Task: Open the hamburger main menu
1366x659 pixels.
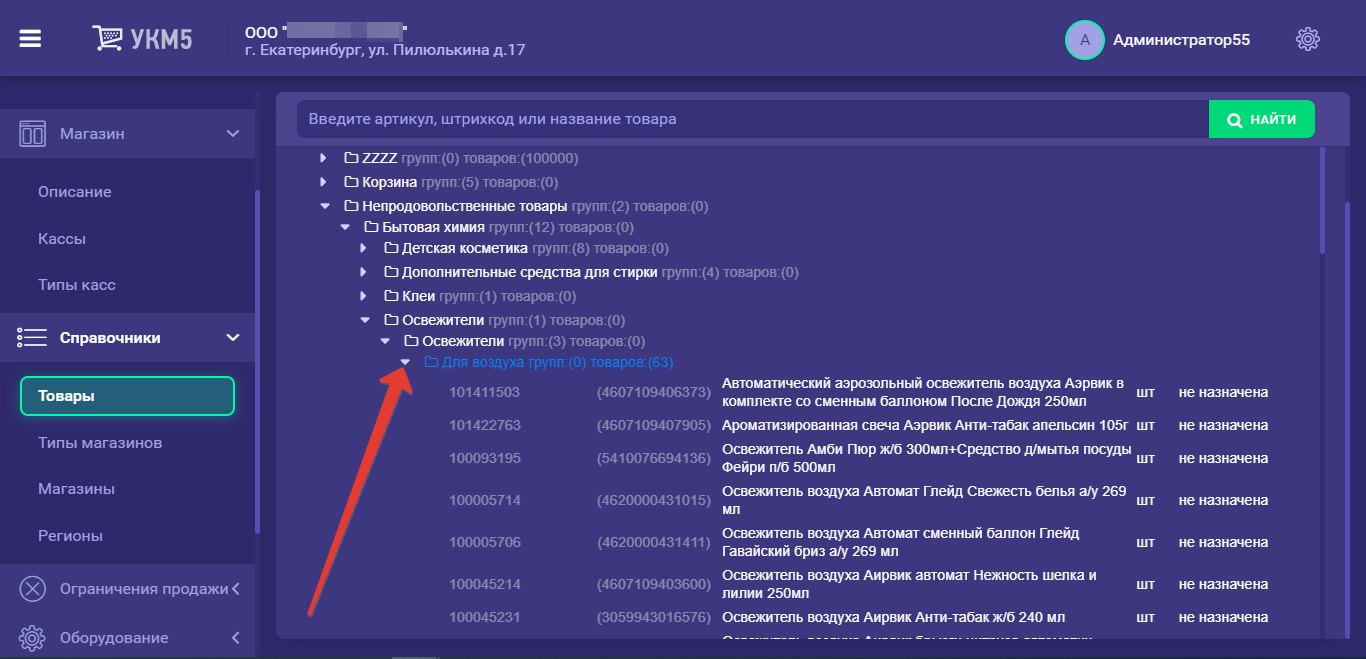Action: (x=30, y=39)
